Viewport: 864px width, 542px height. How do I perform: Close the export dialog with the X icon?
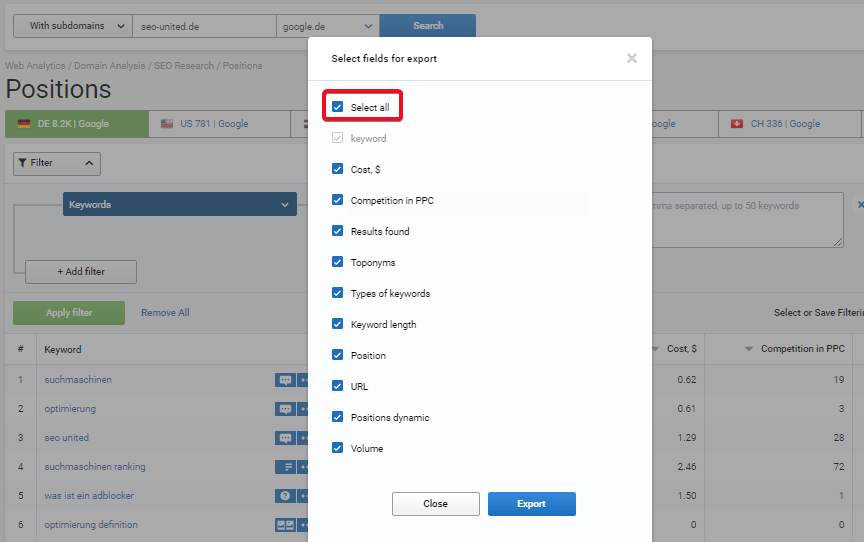coord(631,58)
